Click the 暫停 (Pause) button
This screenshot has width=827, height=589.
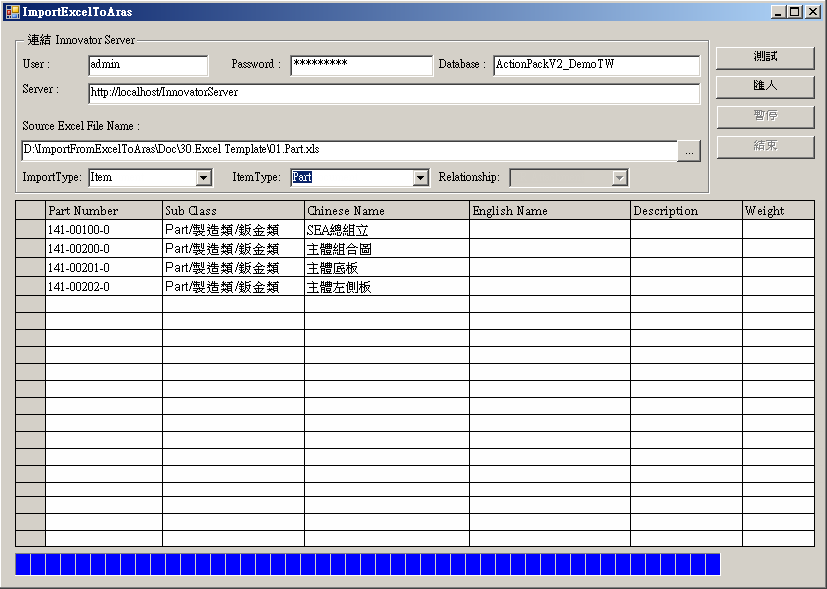point(765,116)
